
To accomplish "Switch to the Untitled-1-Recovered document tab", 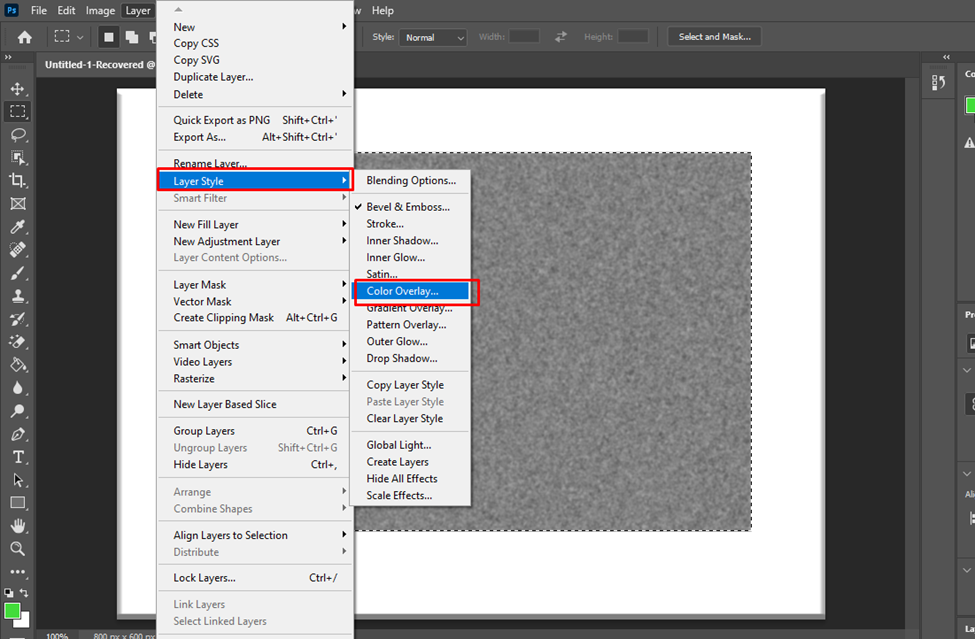I will tap(99, 65).
